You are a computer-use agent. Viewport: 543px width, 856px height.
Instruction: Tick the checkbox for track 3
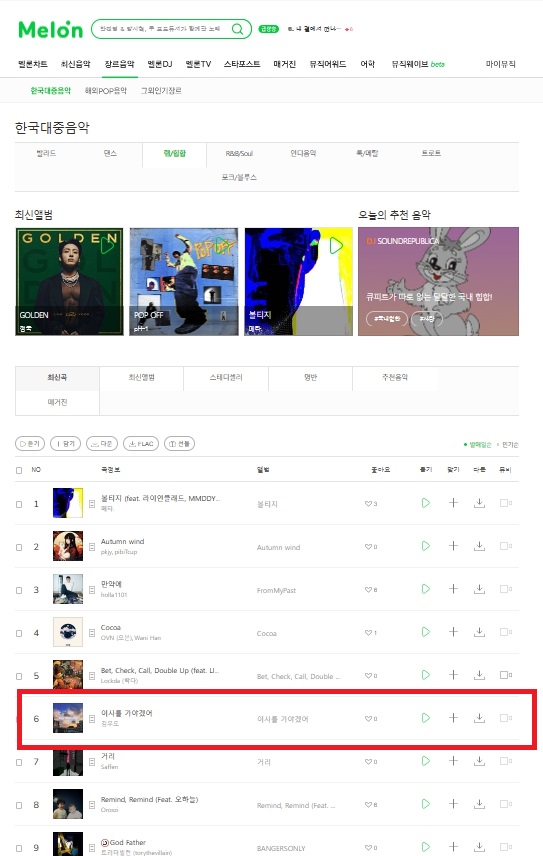click(19, 590)
